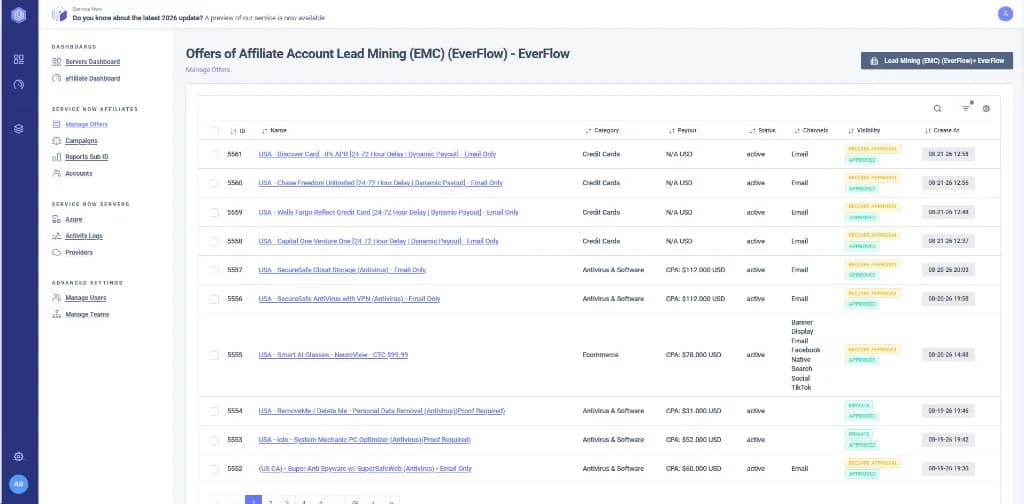Sort the table by Name column
The width and height of the screenshot is (1024, 504).
[x=274, y=131]
